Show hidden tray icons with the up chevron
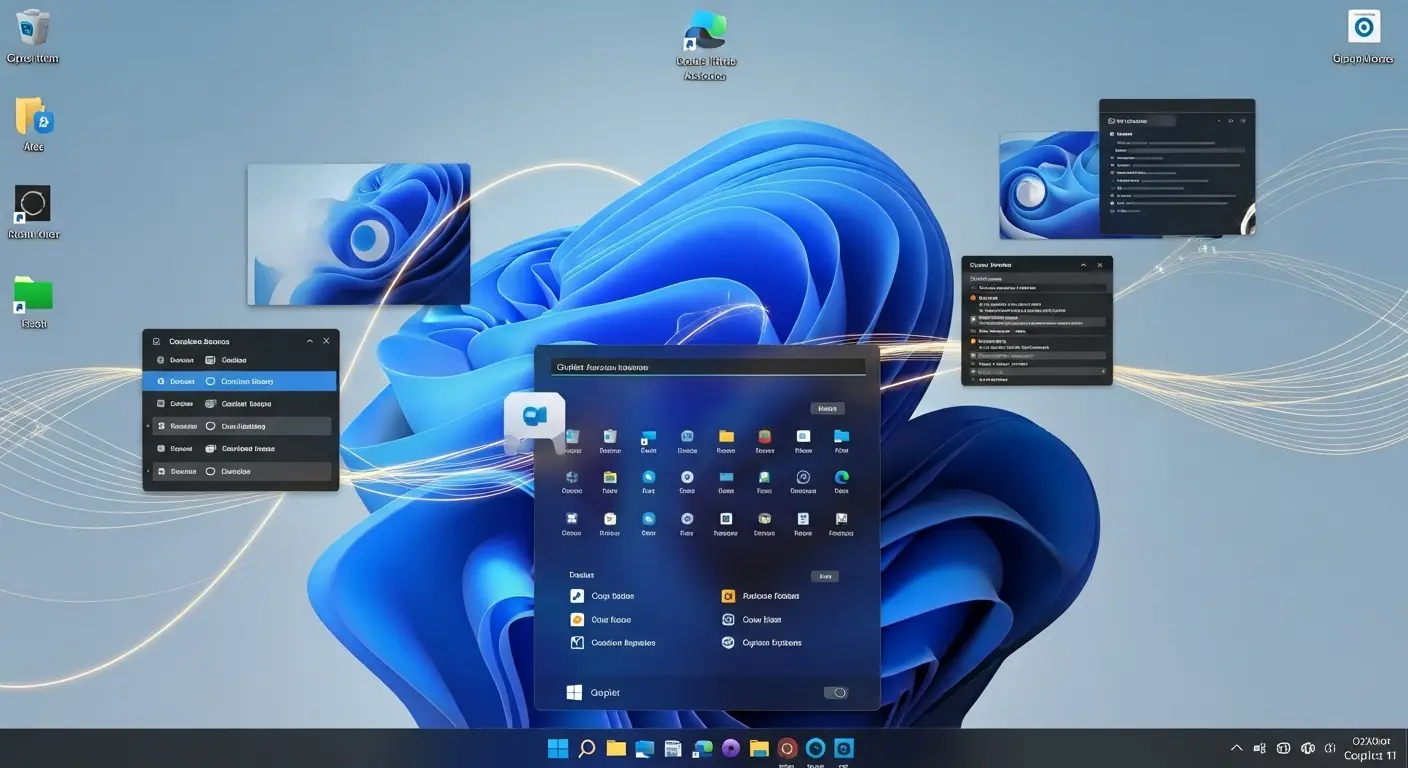This screenshot has height=768, width=1408. point(1237,748)
